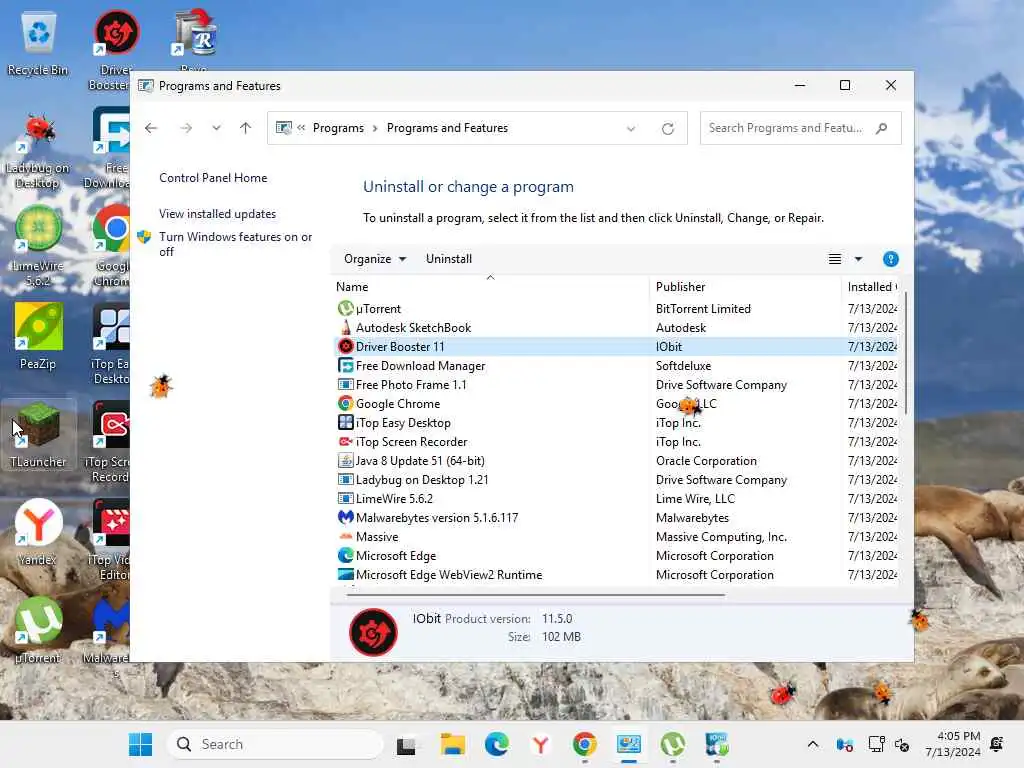Open Yandex browser from the taskbar
This screenshot has height=768, width=1024.
541,744
